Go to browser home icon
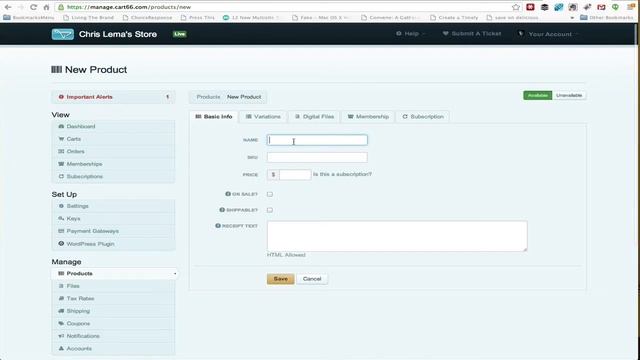 tap(46, 7)
